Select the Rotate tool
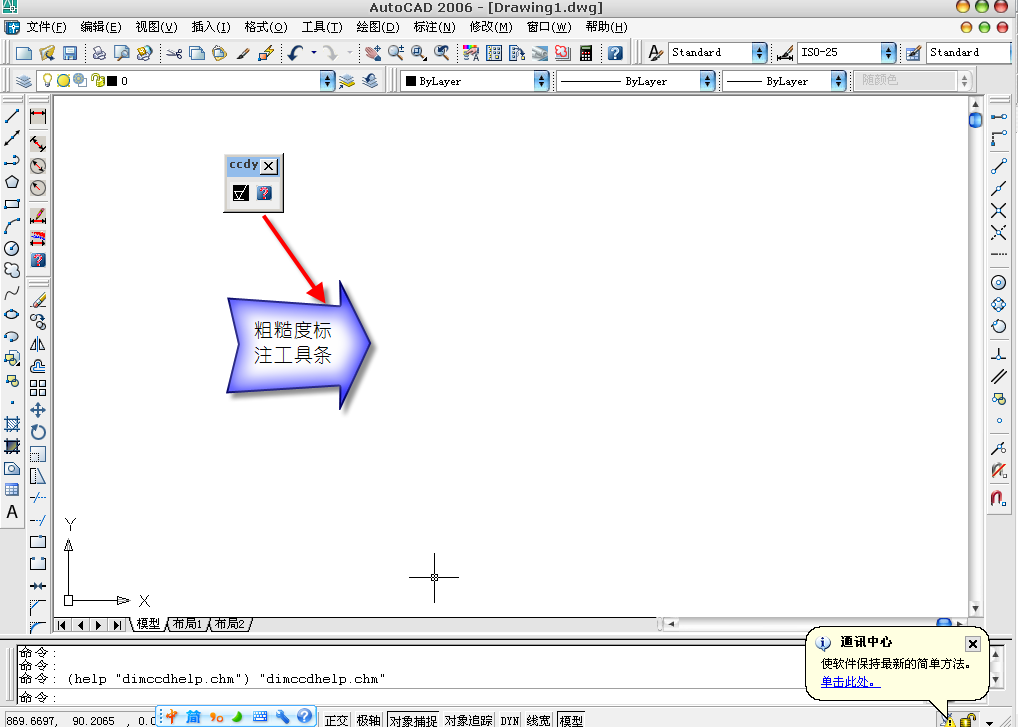1018x727 pixels. coord(38,432)
